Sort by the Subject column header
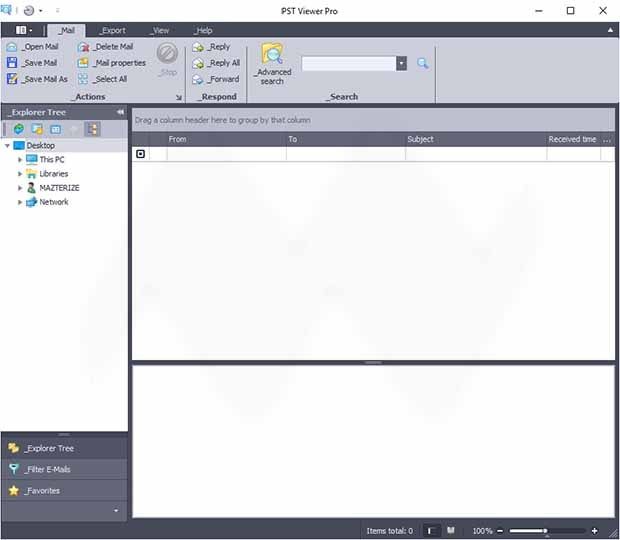Screen dimensions: 620x540 pyautogui.click(x=476, y=139)
